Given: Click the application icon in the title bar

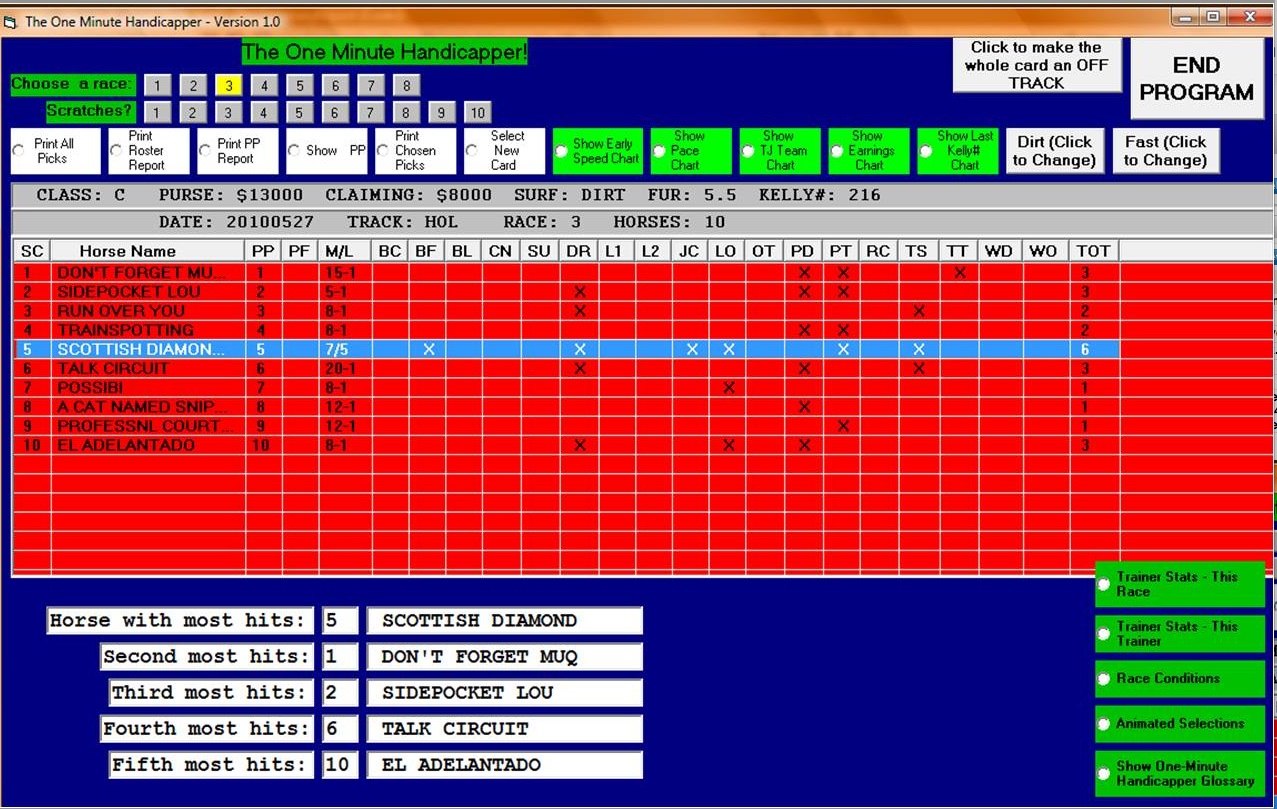Looking at the screenshot, I should tap(11, 21).
